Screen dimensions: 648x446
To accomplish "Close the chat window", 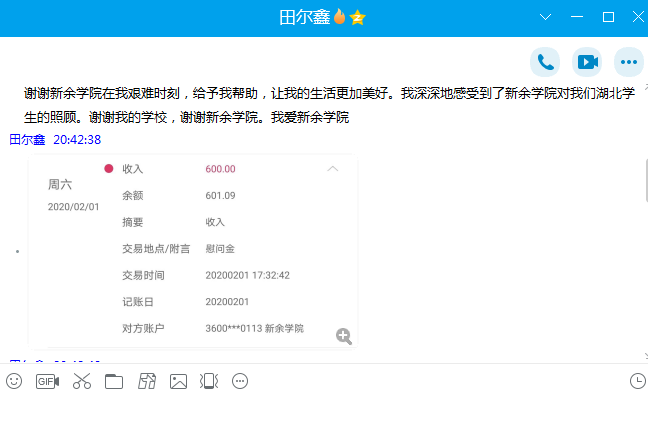I will [x=638, y=17].
